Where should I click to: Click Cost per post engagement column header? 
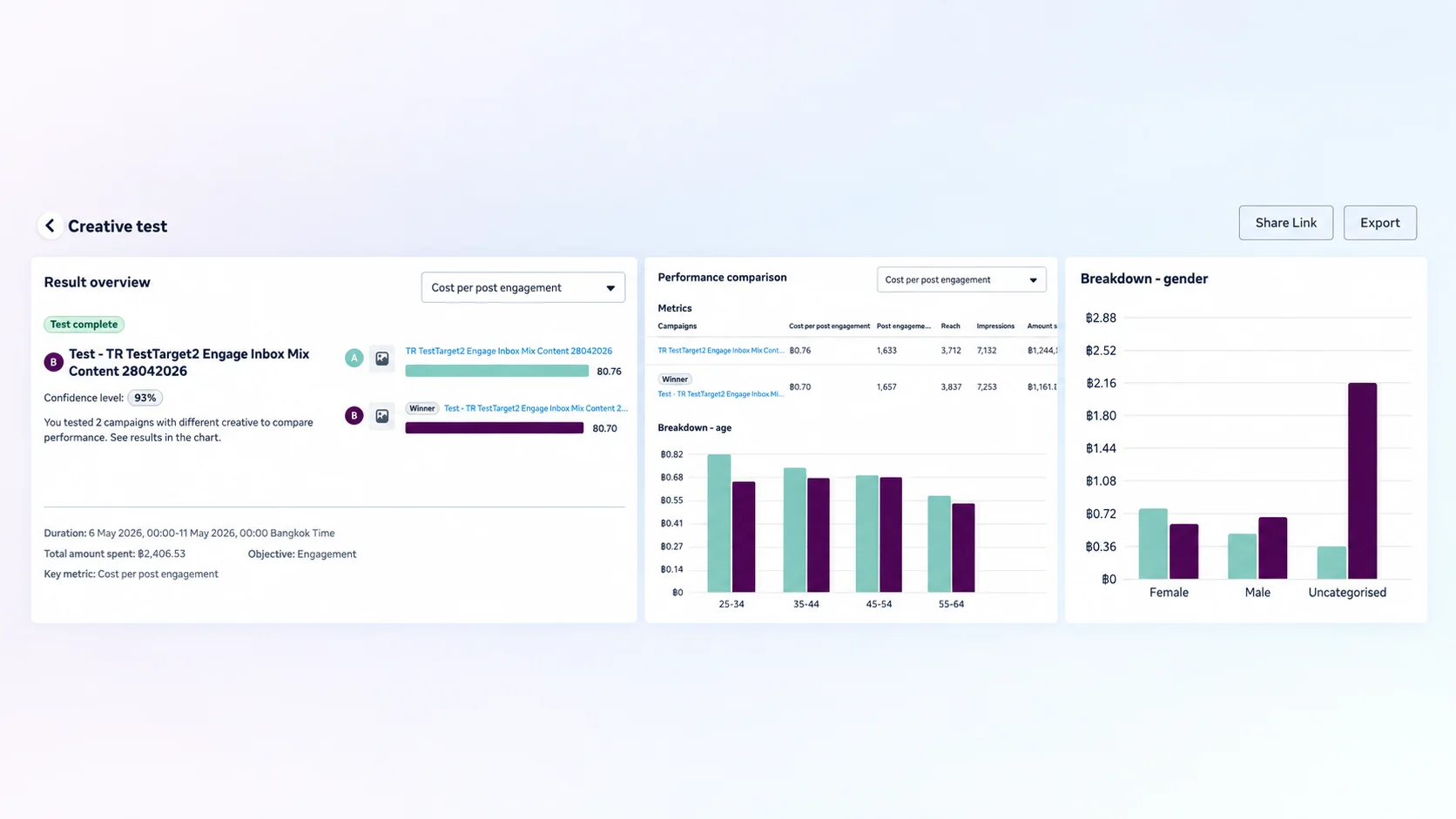tap(829, 326)
